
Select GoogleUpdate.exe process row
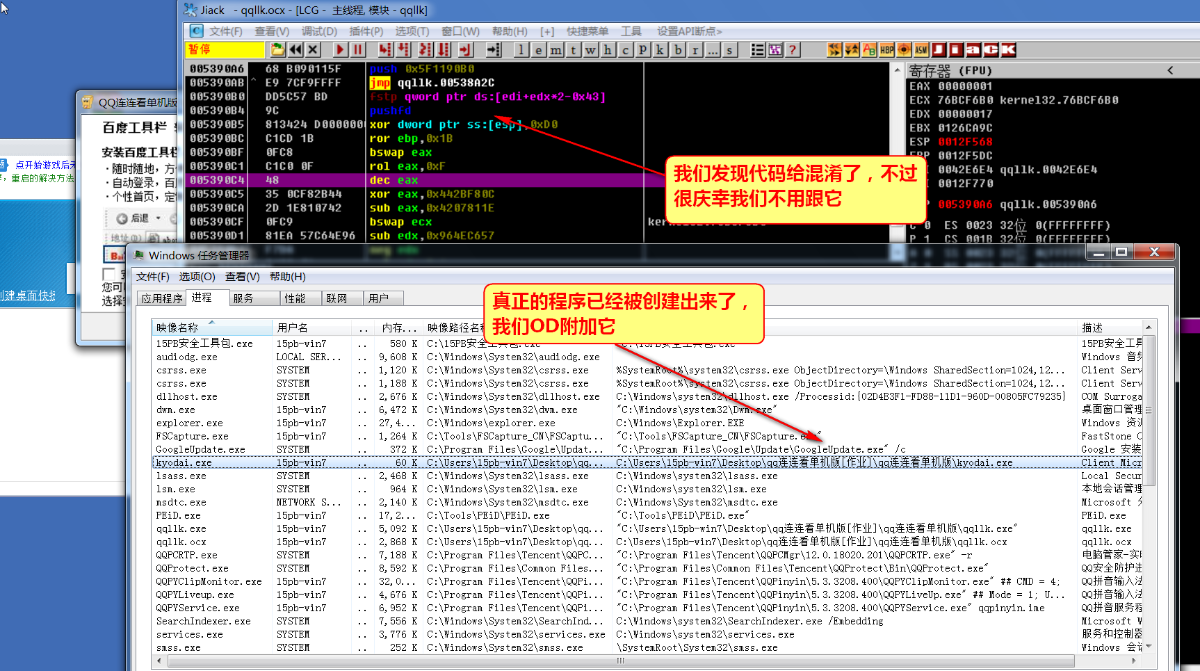click(x=647, y=450)
